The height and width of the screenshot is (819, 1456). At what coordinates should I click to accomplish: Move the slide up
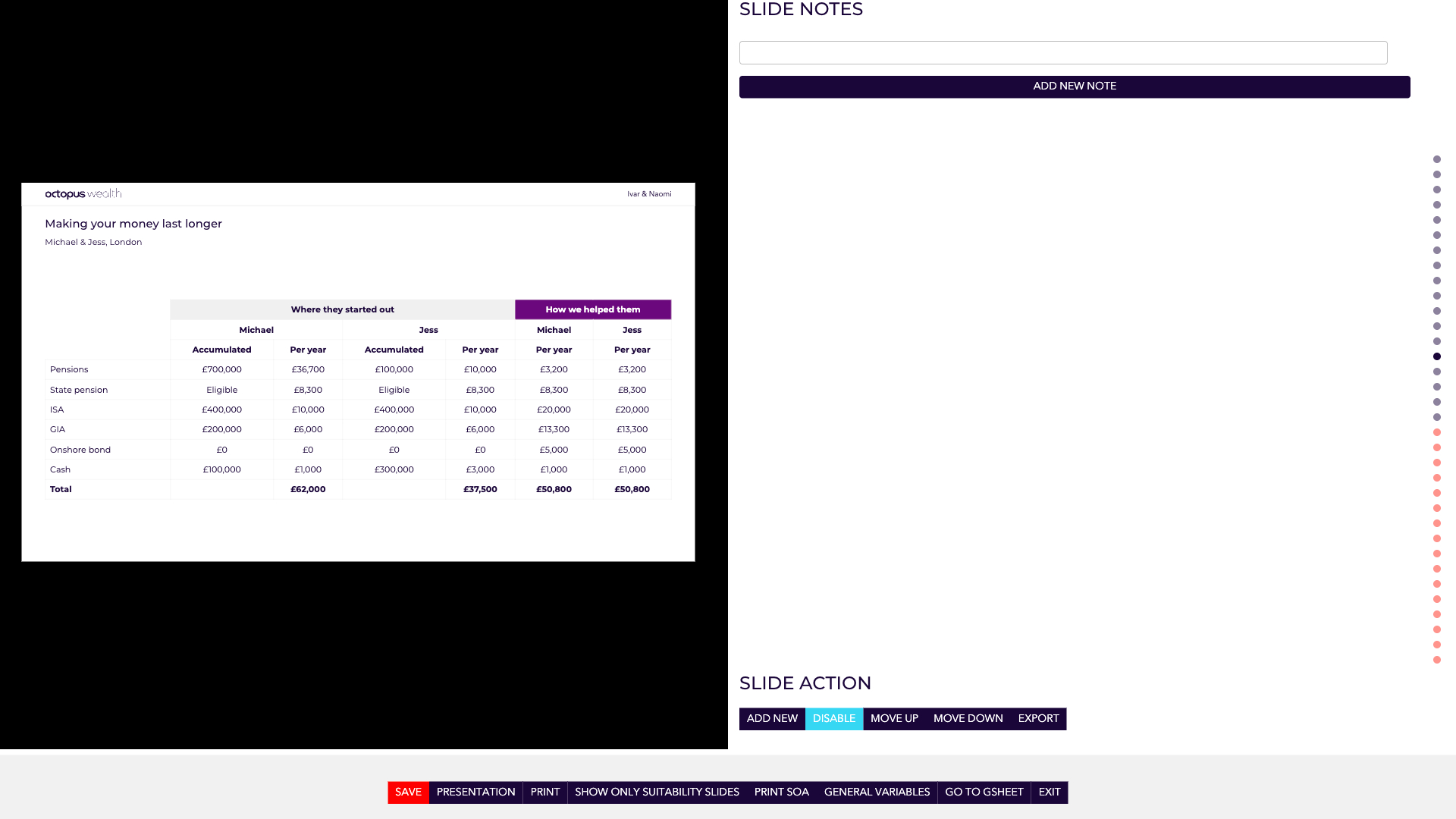(894, 719)
